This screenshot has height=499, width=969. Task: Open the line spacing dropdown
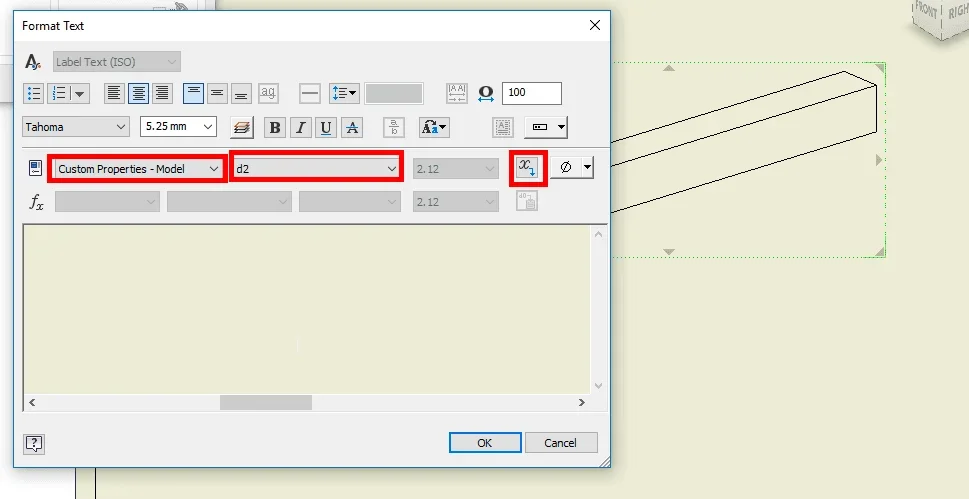344,93
